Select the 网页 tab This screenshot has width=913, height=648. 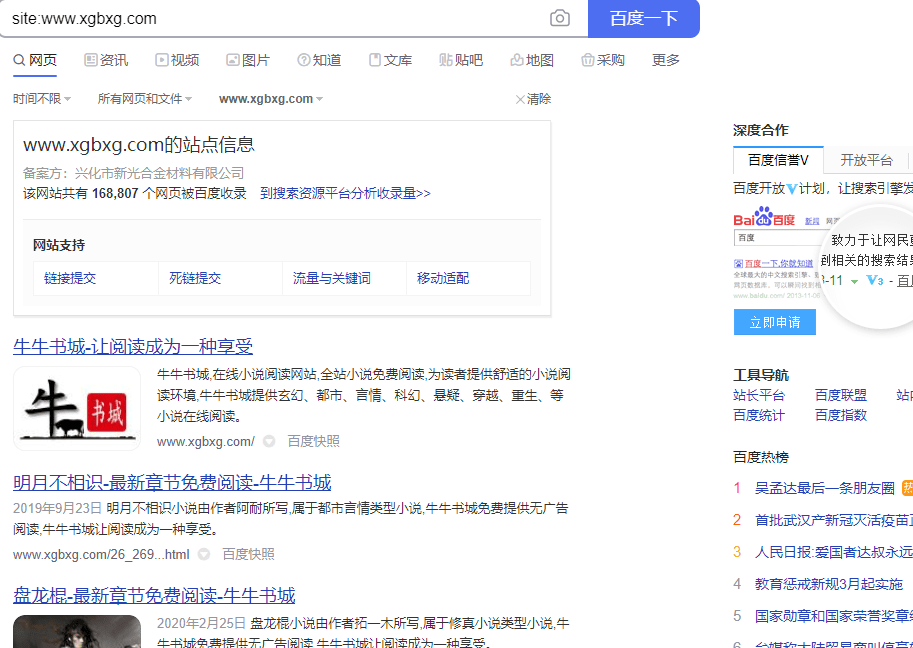point(35,60)
